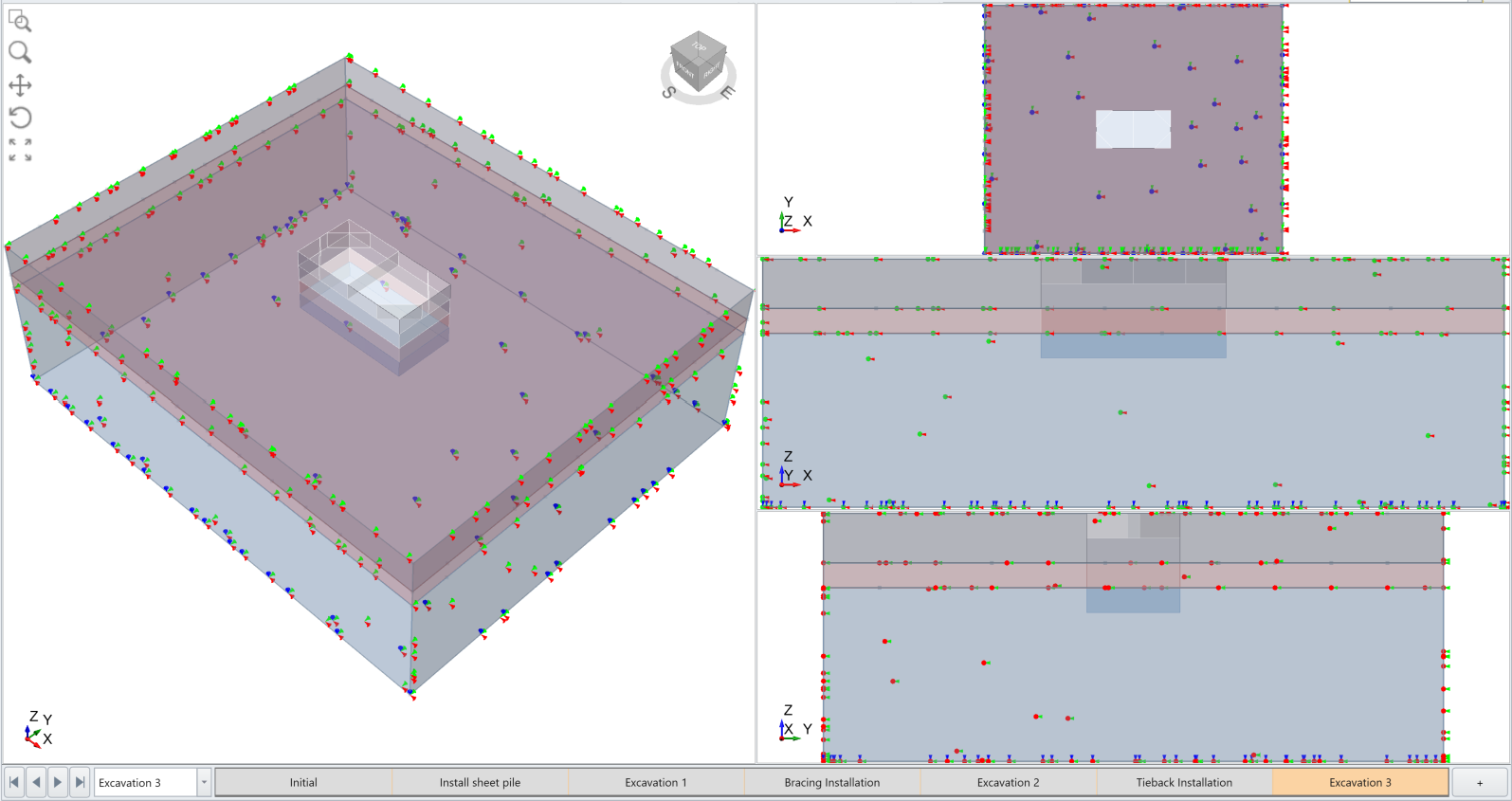Activate the Rotate view tool
Viewport: 1512px width, 801px height.
(20, 118)
